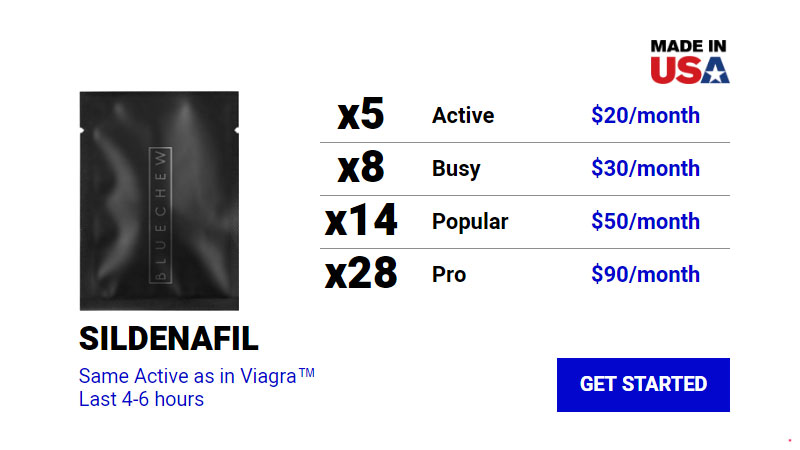Click the $30/month price
This screenshot has height=450, width=800.
(x=645, y=168)
